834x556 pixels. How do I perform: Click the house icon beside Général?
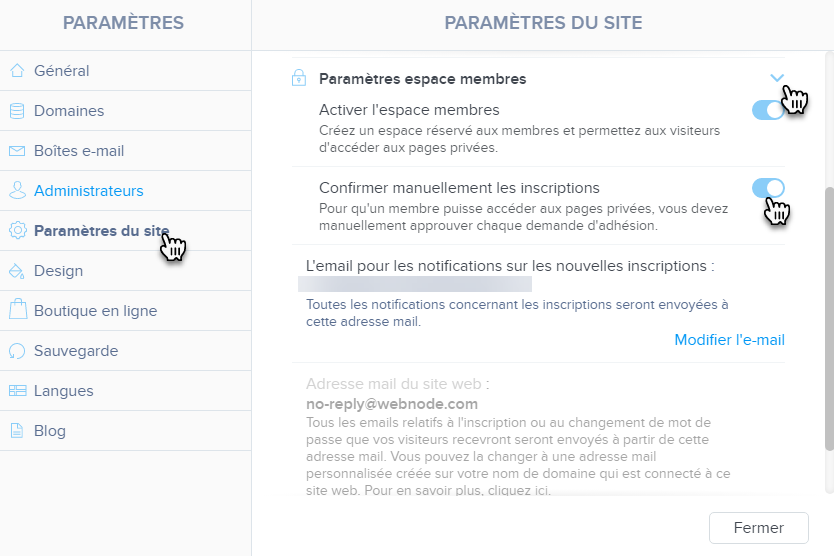tap(16, 71)
